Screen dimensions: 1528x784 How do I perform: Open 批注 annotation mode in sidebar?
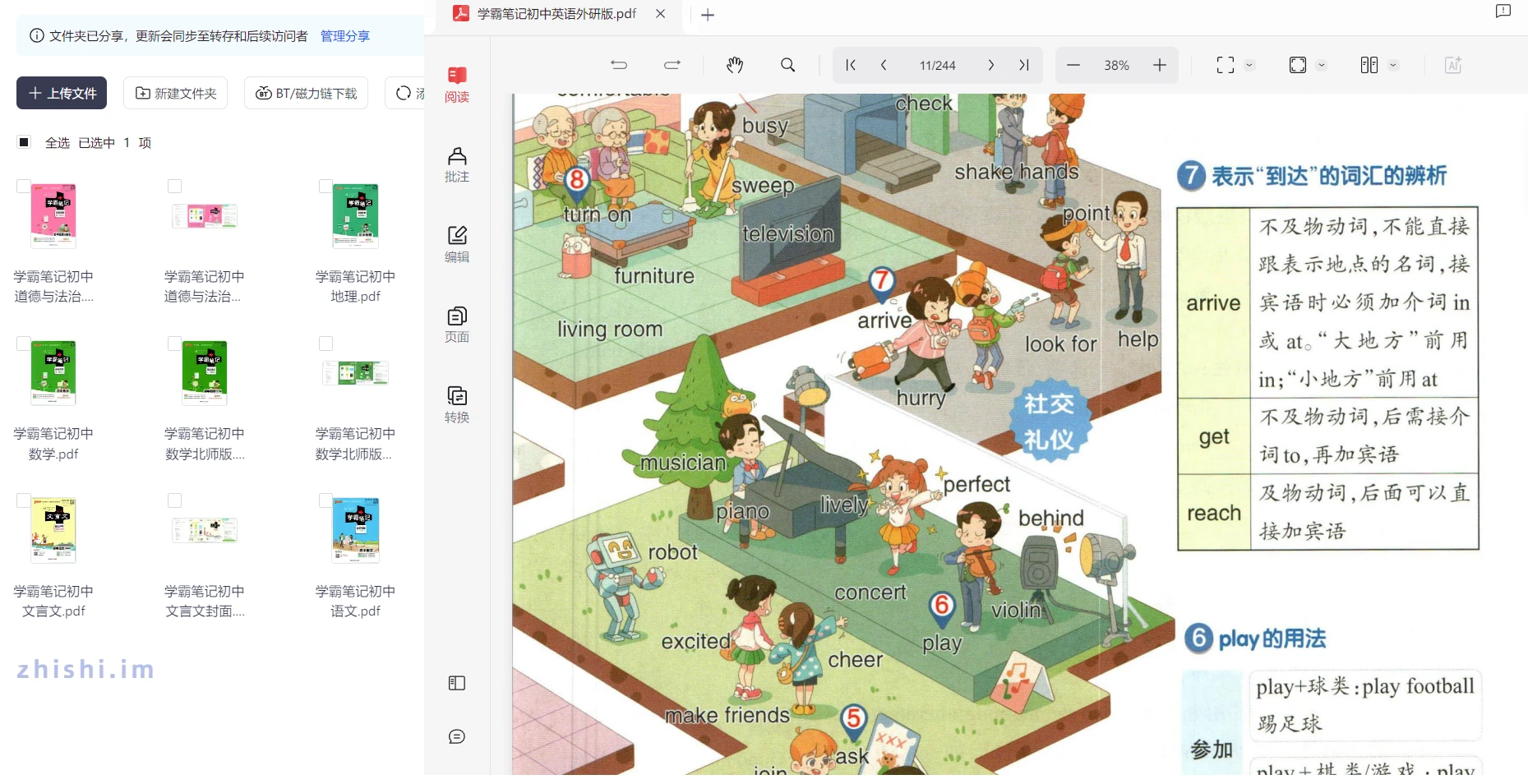click(457, 164)
